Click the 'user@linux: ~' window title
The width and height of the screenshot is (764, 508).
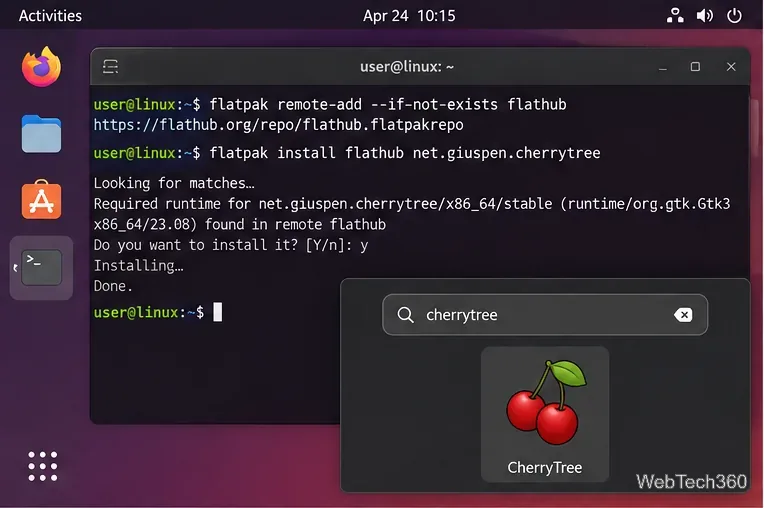click(407, 67)
